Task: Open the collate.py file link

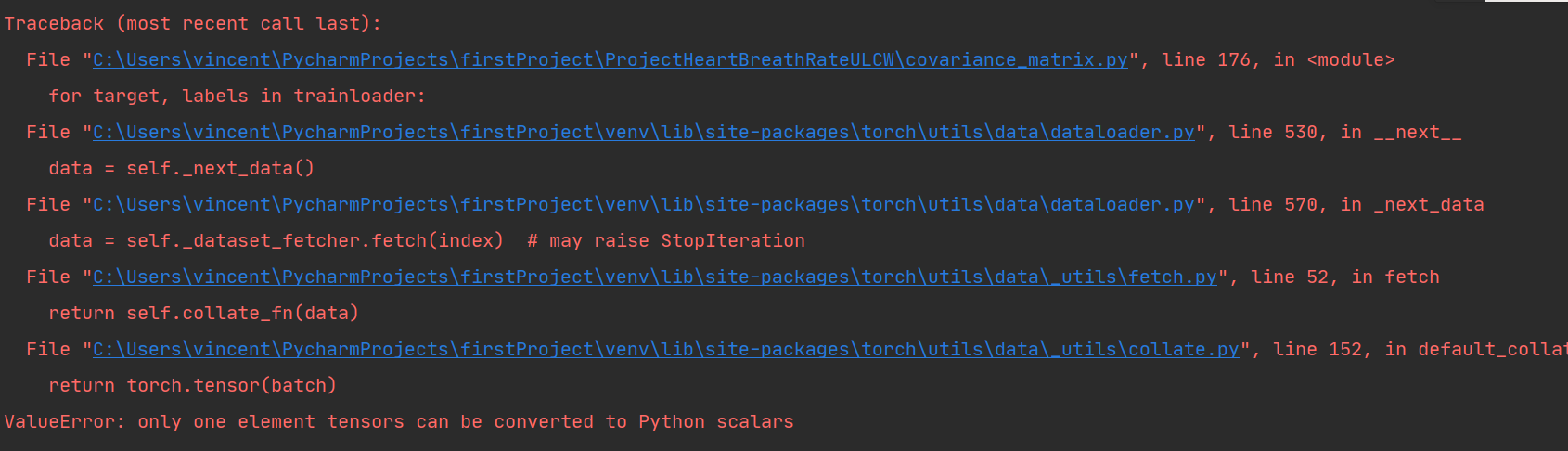Action: [665, 350]
